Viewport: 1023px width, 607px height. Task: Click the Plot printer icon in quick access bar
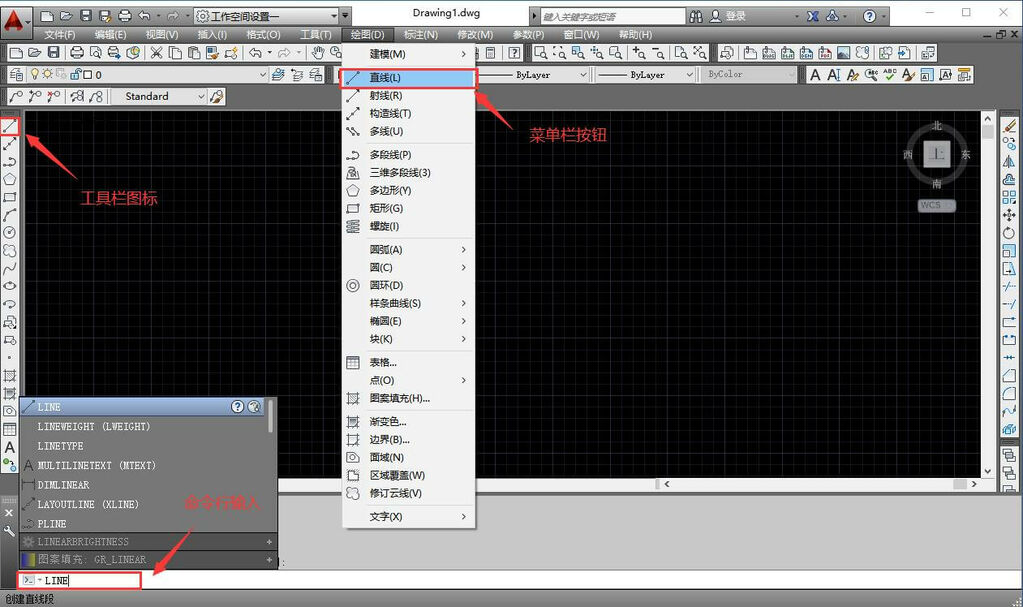click(x=124, y=16)
